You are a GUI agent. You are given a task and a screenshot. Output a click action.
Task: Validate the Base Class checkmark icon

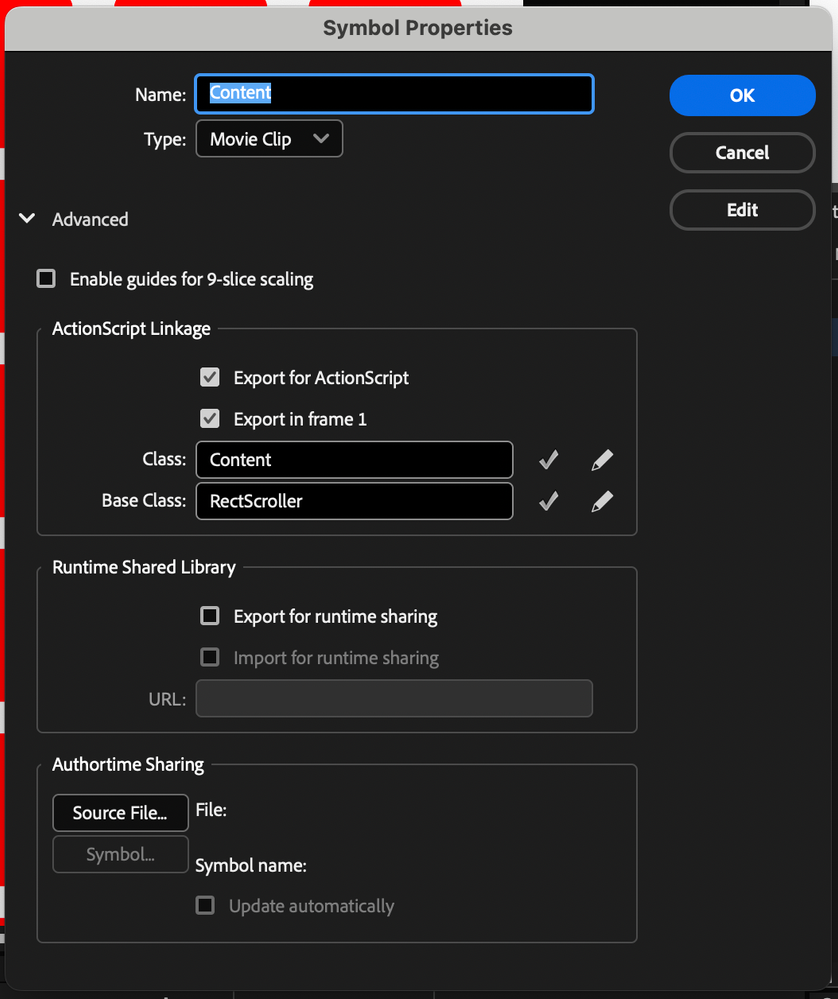point(548,501)
